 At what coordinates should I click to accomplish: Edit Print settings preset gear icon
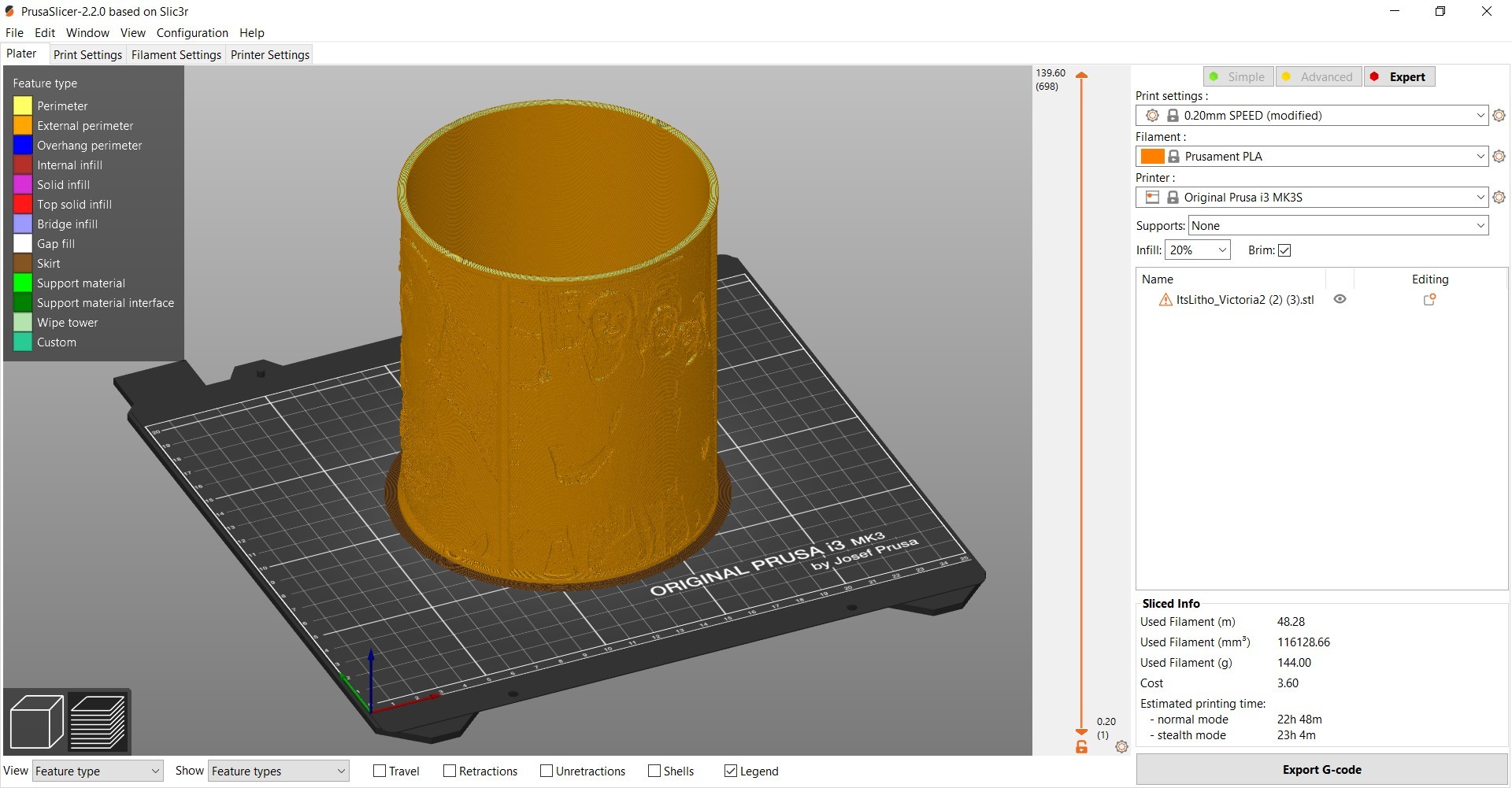coord(1499,116)
